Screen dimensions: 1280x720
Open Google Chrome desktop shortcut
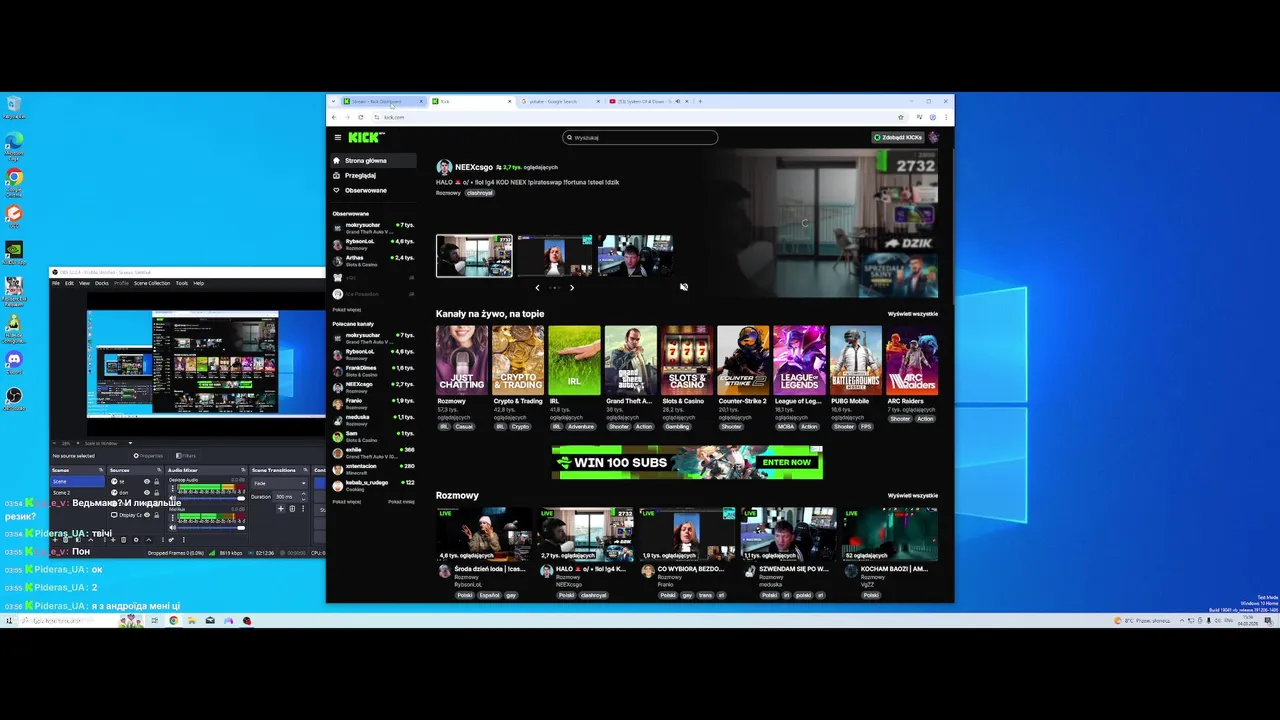click(14, 180)
